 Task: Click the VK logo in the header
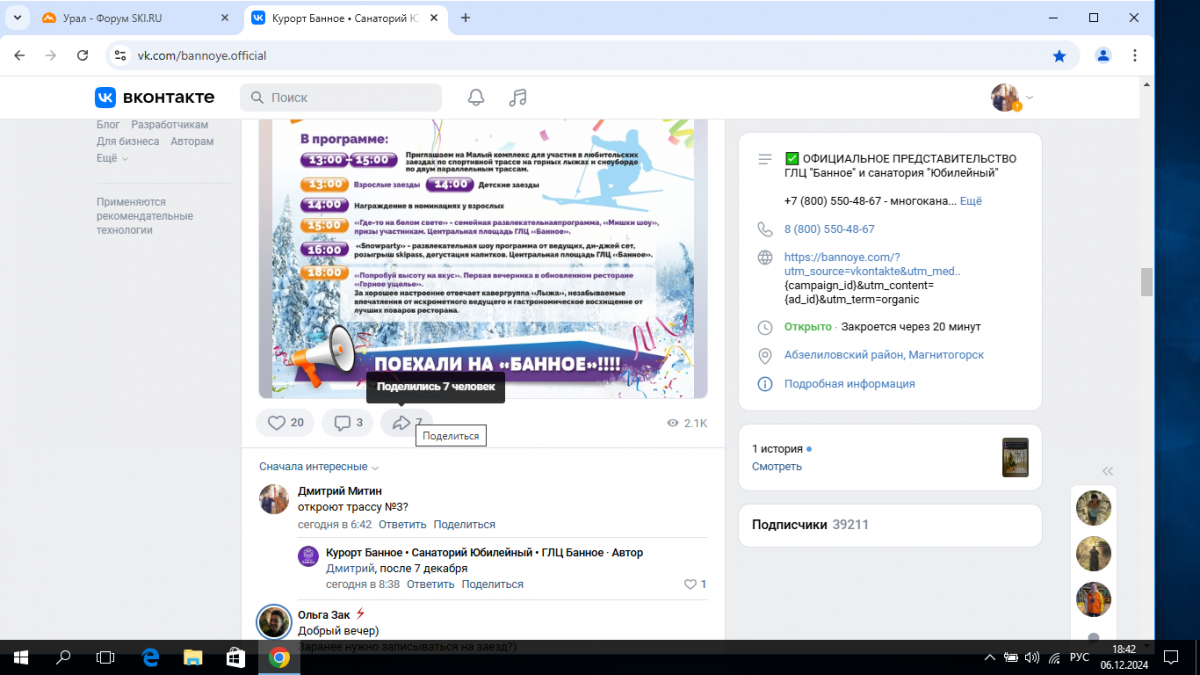155,97
